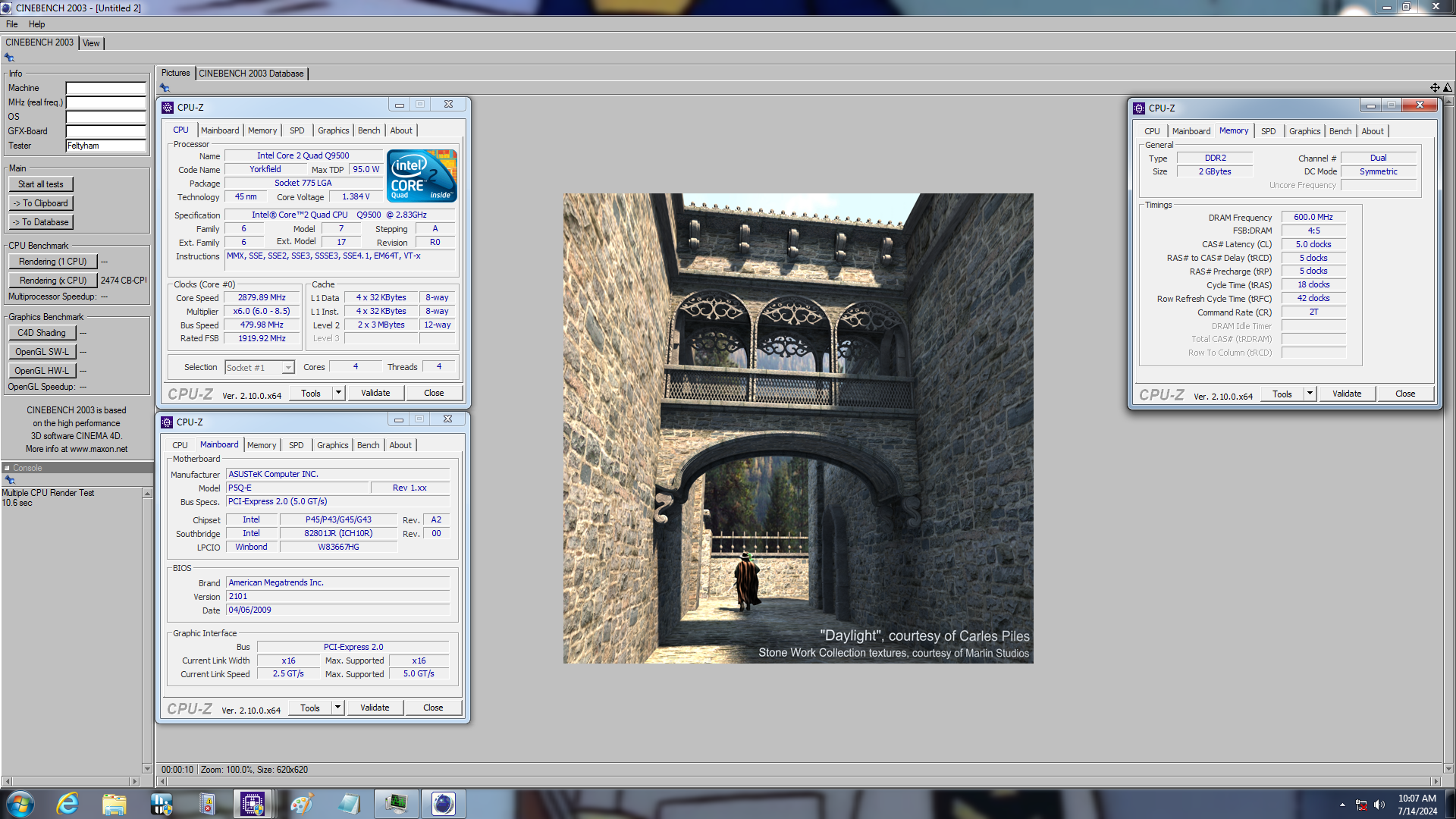Click the Daylight rendered castle image
Screen dimensions: 1456x819
click(798, 428)
